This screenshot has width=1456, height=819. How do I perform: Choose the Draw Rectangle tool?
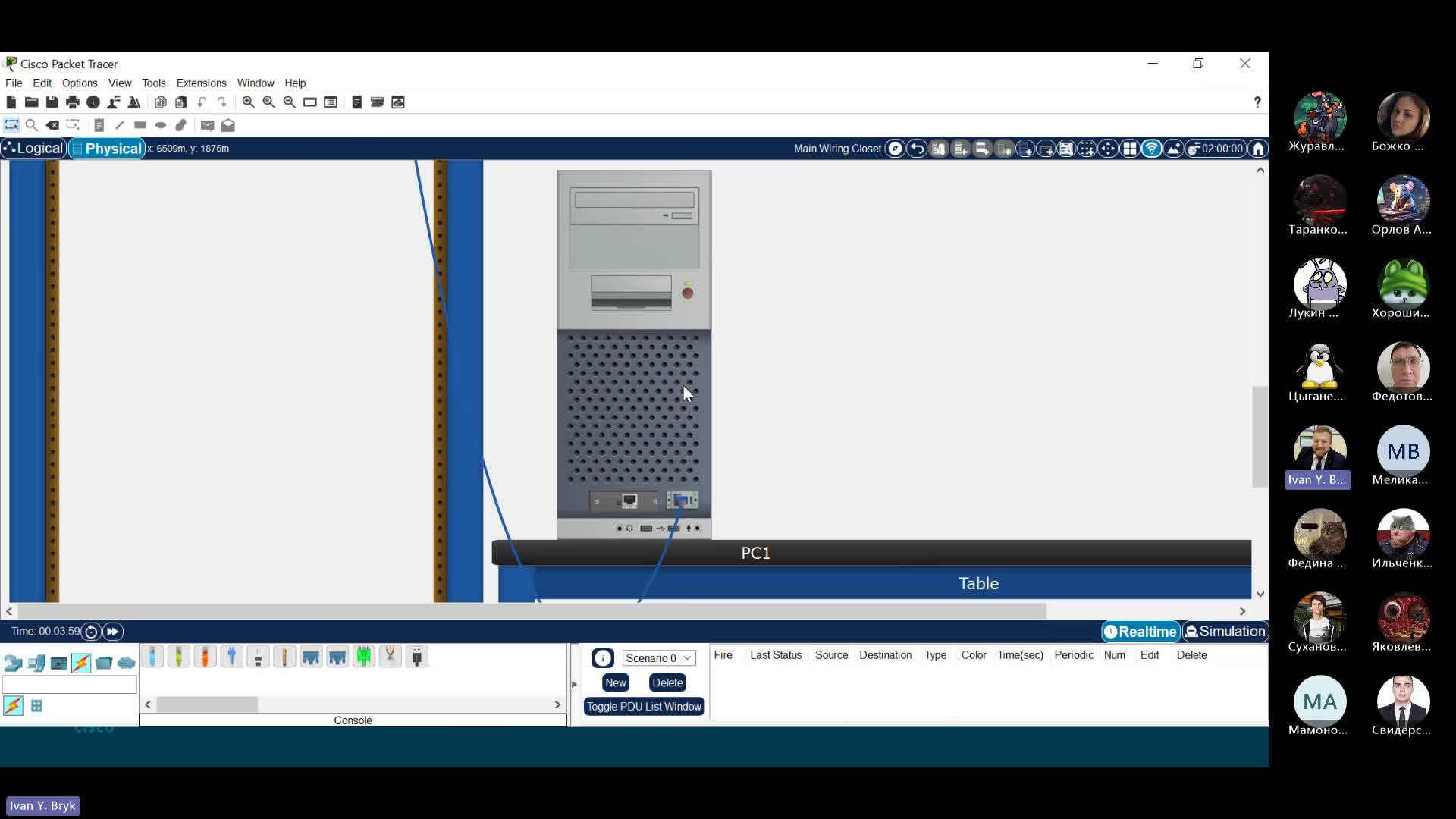140,125
